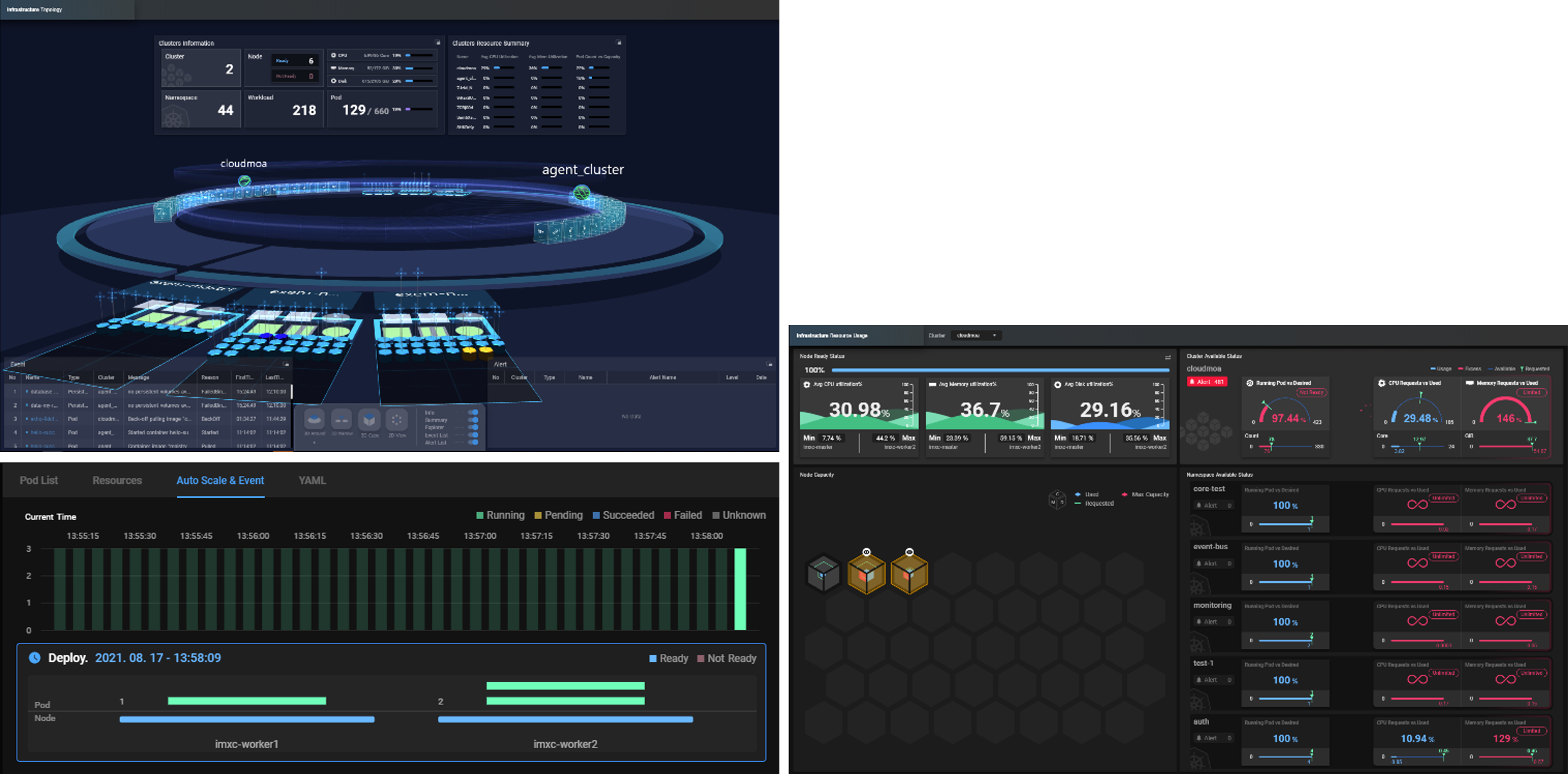Click the first orange worker node cube
The height and width of the screenshot is (774, 1568).
866,574
